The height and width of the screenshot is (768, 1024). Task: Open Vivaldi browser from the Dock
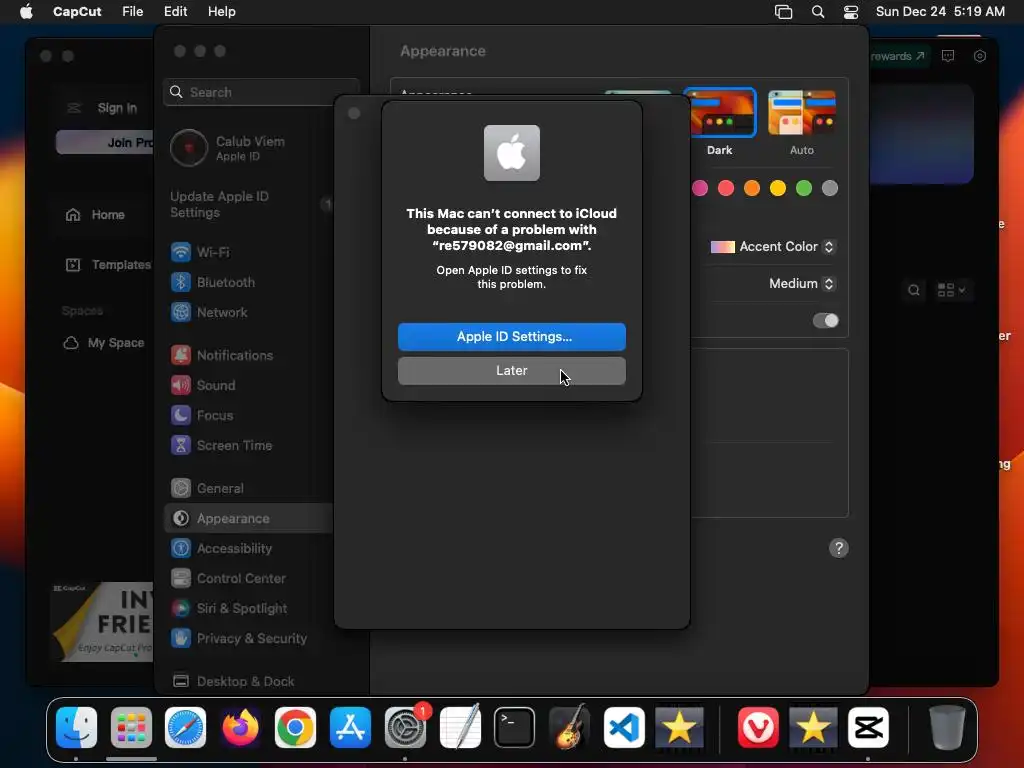(x=758, y=728)
